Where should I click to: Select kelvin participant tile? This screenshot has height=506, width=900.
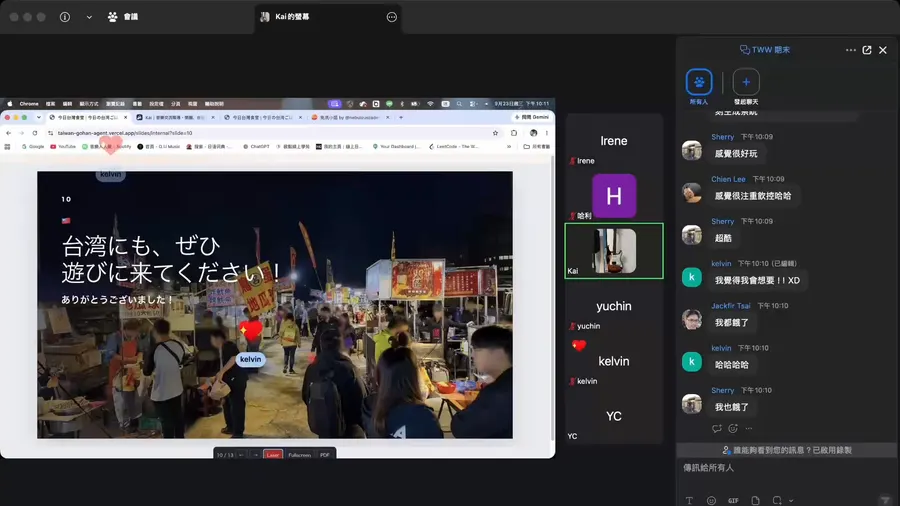click(x=614, y=361)
